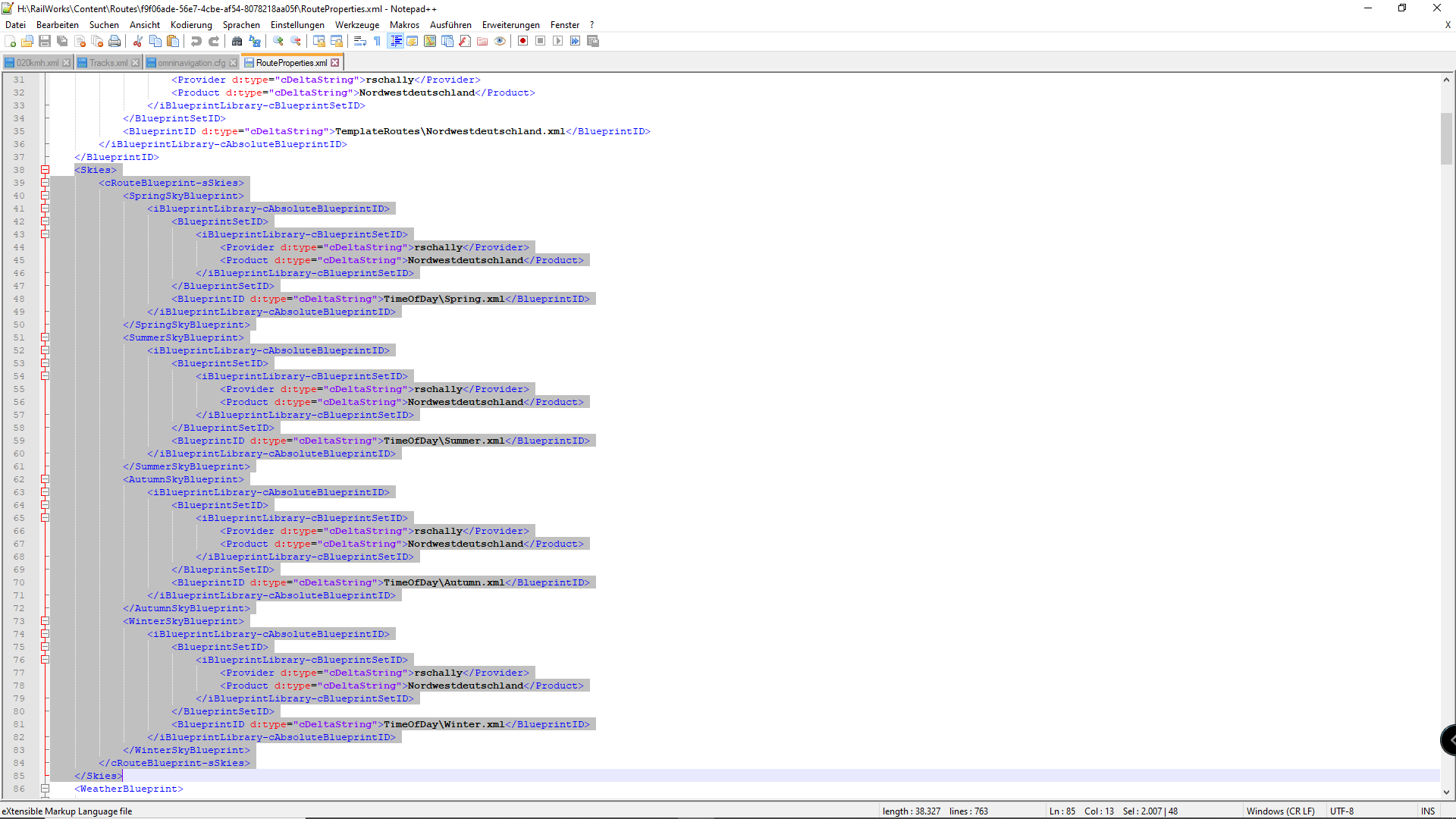The height and width of the screenshot is (819, 1456).
Task: Switch to the Tracks.xml tab
Action: point(108,63)
